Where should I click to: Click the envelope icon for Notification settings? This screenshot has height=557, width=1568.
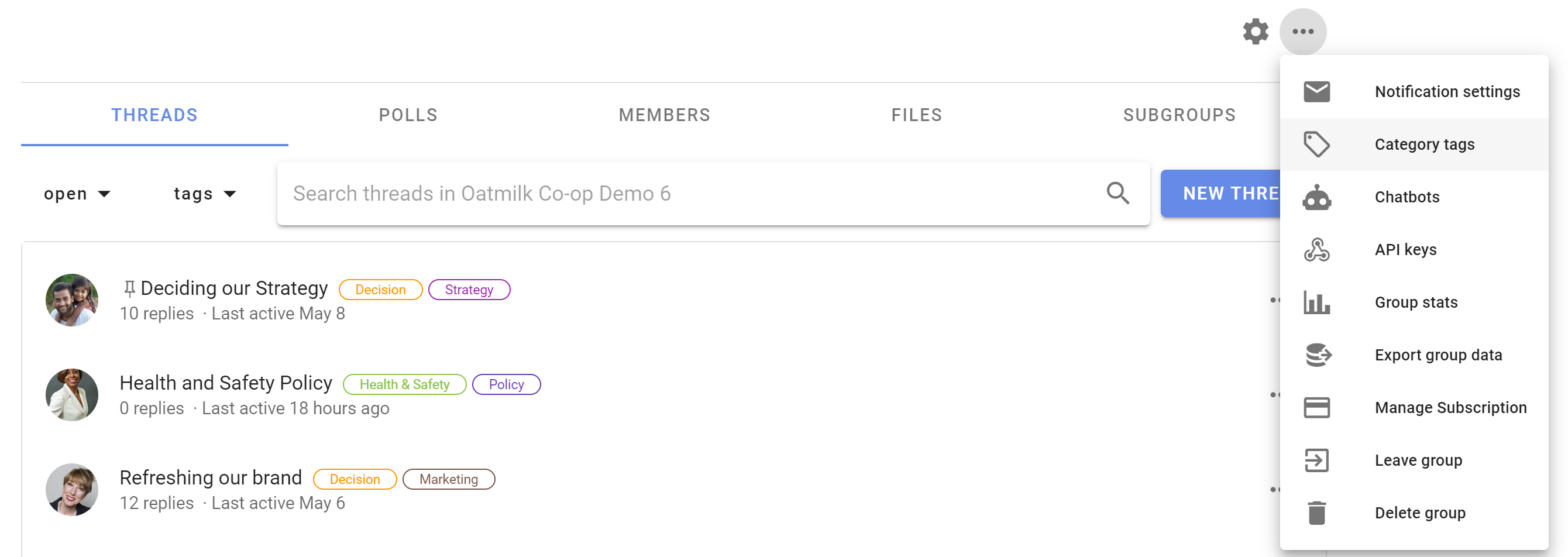pyautogui.click(x=1316, y=91)
